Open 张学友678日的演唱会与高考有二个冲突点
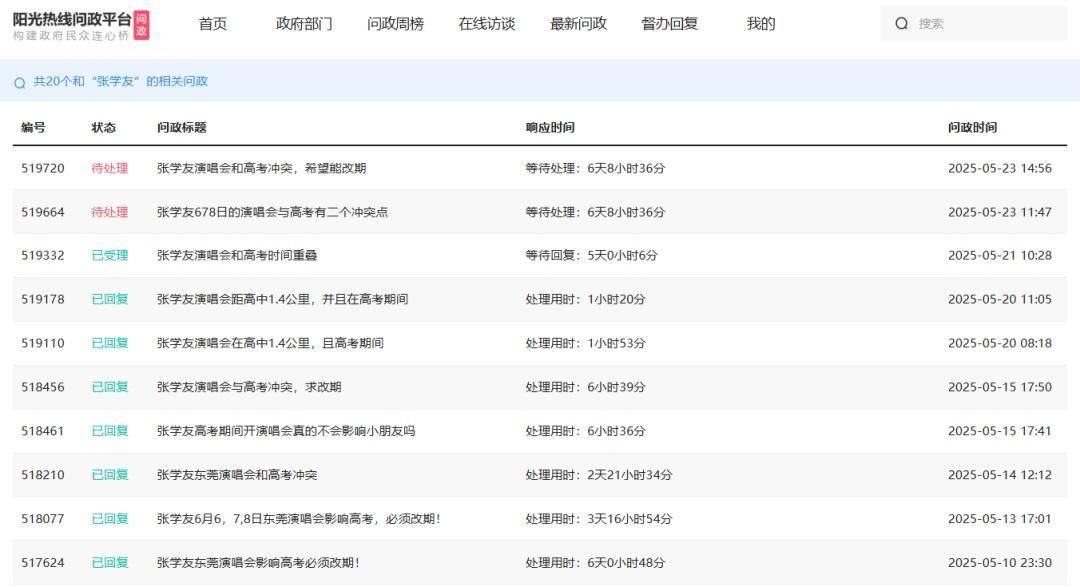The width and height of the screenshot is (1080, 587). pyautogui.click(x=272, y=212)
